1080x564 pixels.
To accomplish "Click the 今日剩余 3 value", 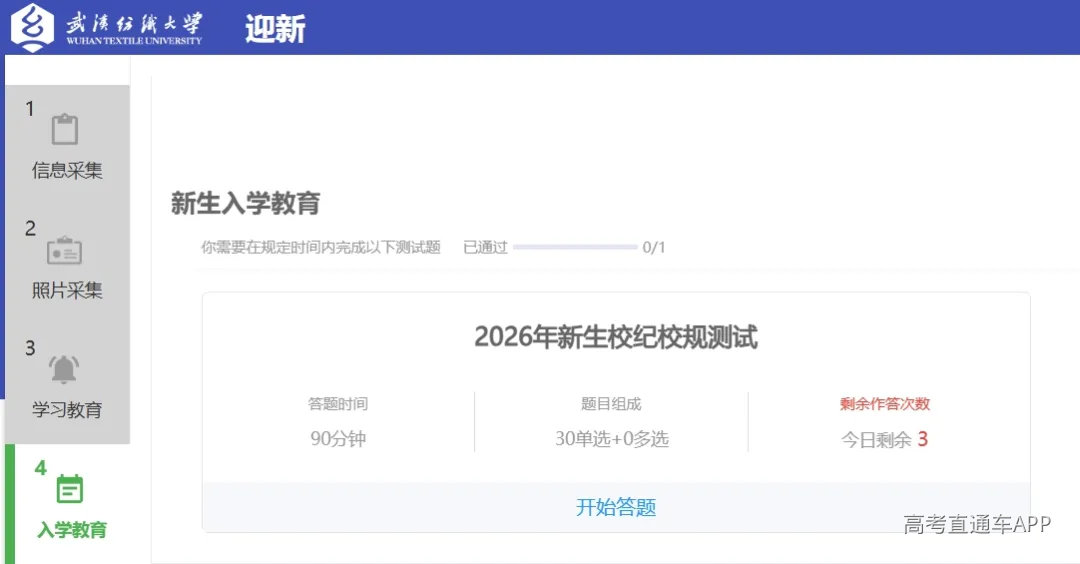I will click(884, 439).
